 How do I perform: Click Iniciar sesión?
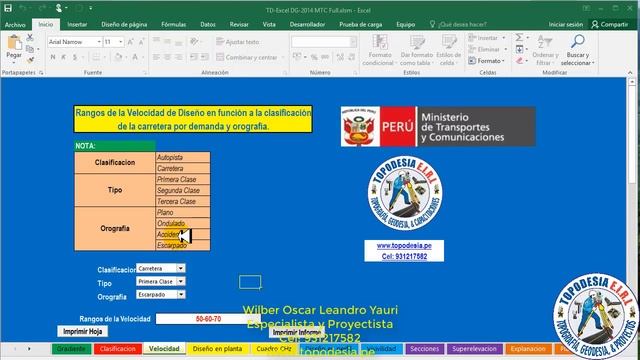(565, 24)
